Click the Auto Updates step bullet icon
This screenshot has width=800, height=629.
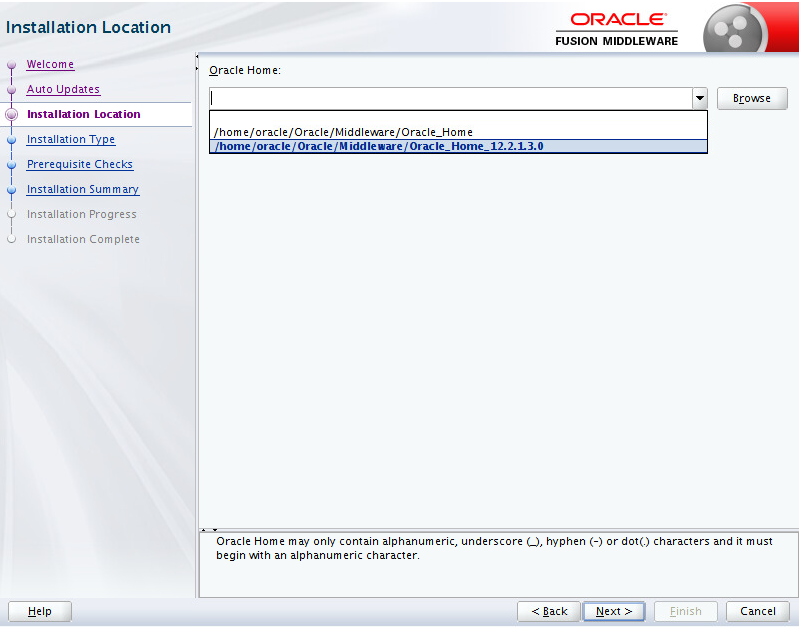pos(11,90)
